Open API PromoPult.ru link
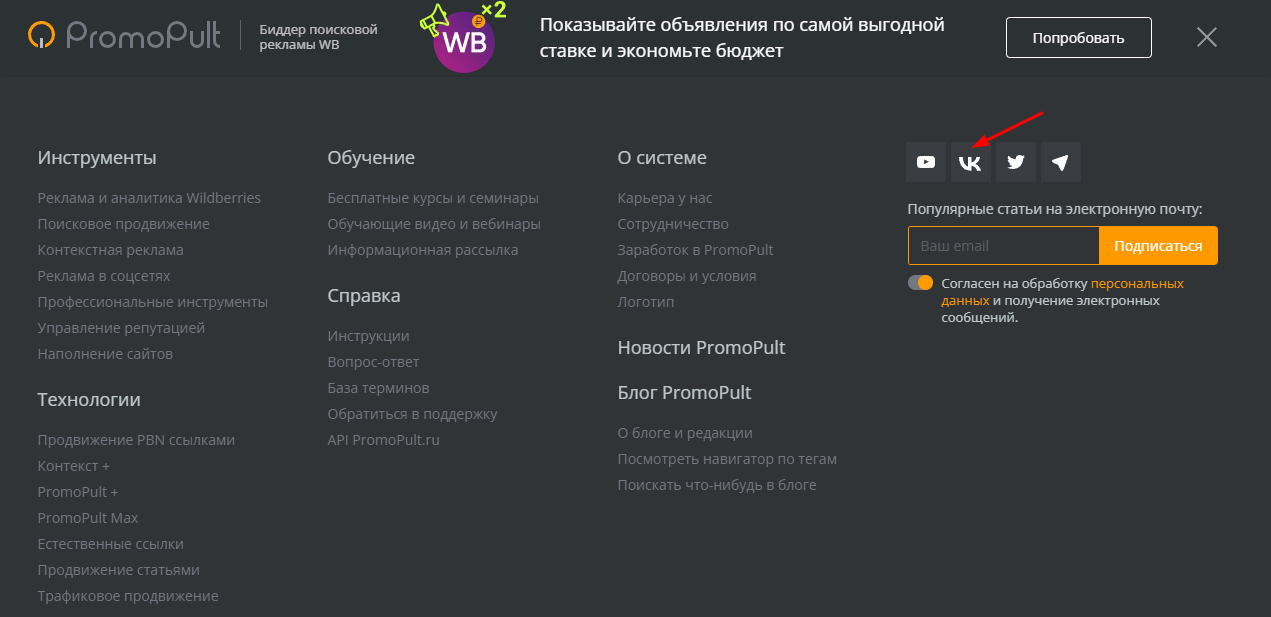 point(383,440)
